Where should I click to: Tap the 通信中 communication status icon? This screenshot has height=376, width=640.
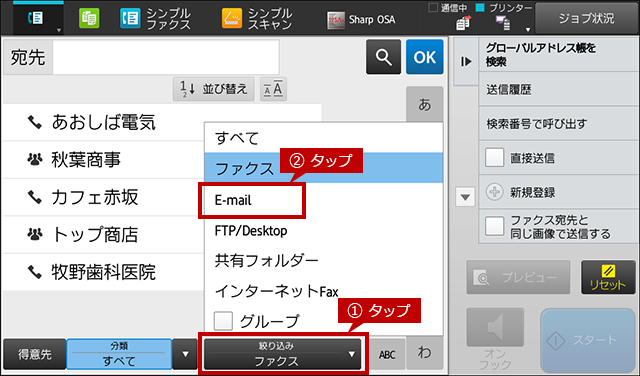[462, 23]
